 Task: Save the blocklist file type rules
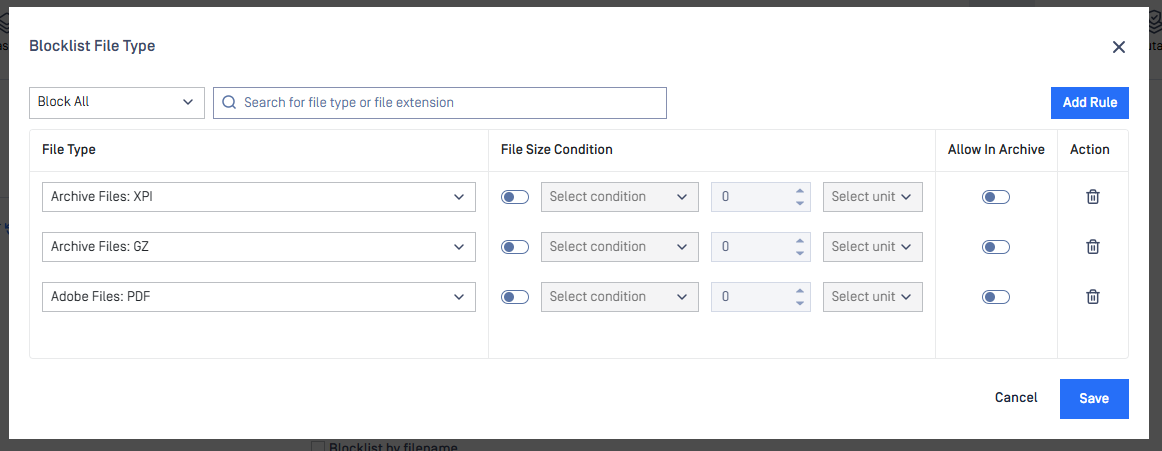pos(1093,398)
